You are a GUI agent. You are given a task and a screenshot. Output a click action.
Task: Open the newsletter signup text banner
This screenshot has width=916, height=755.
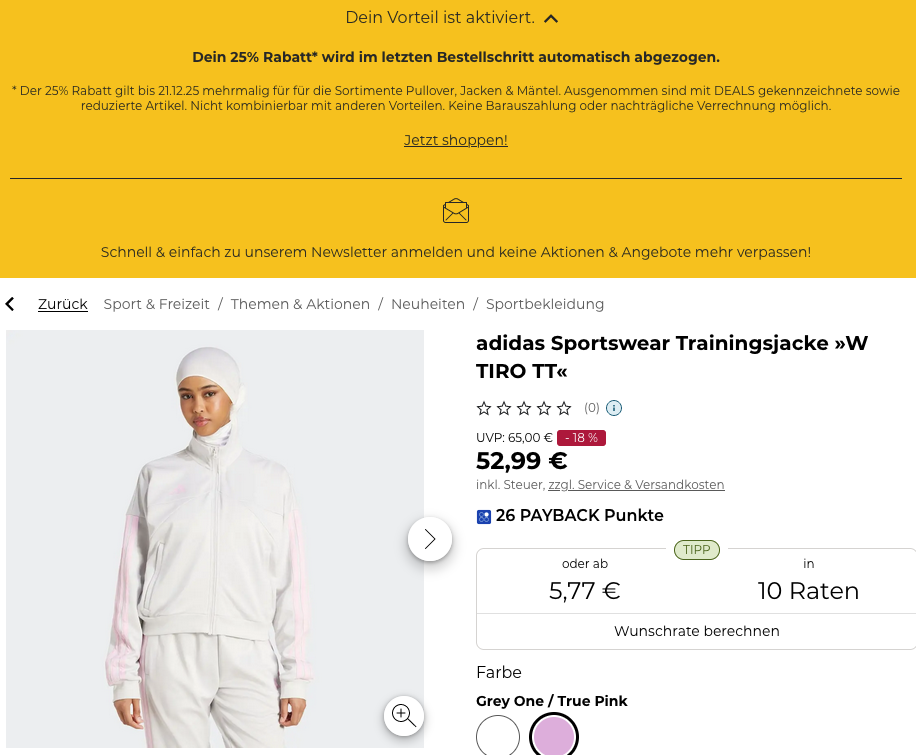coord(456,252)
